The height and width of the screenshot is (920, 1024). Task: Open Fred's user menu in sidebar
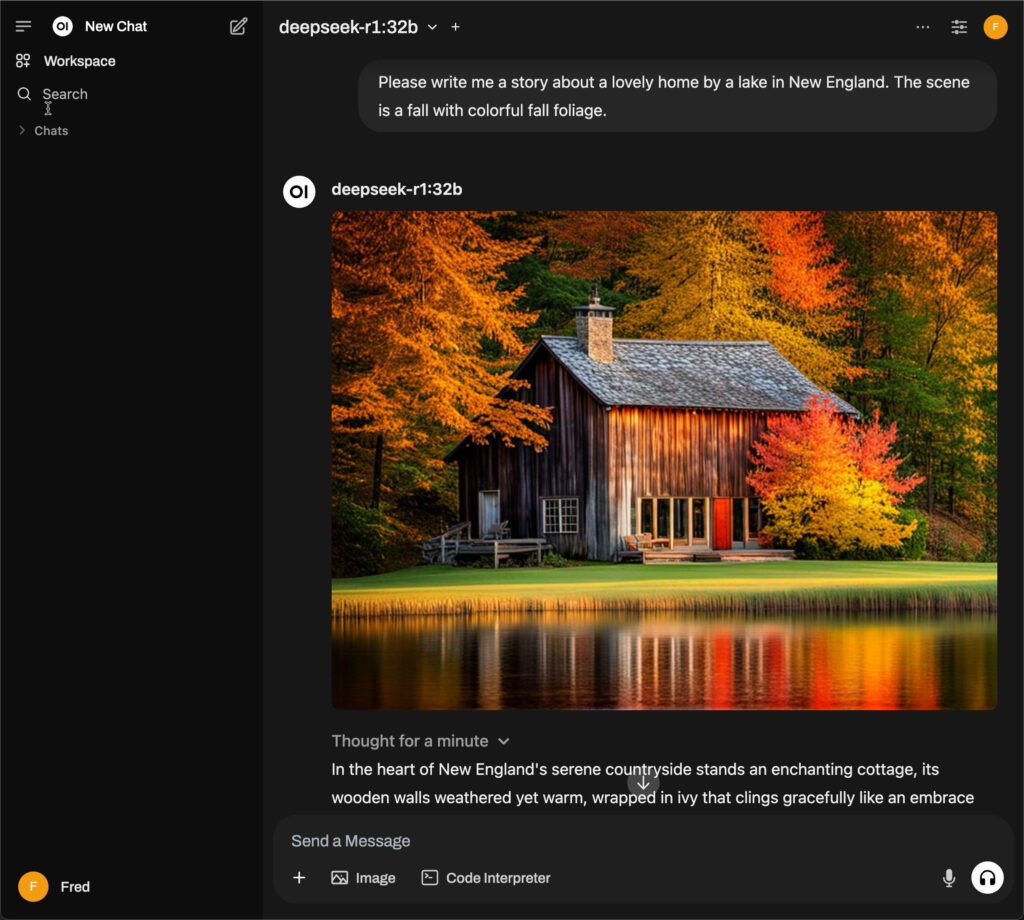click(55, 887)
